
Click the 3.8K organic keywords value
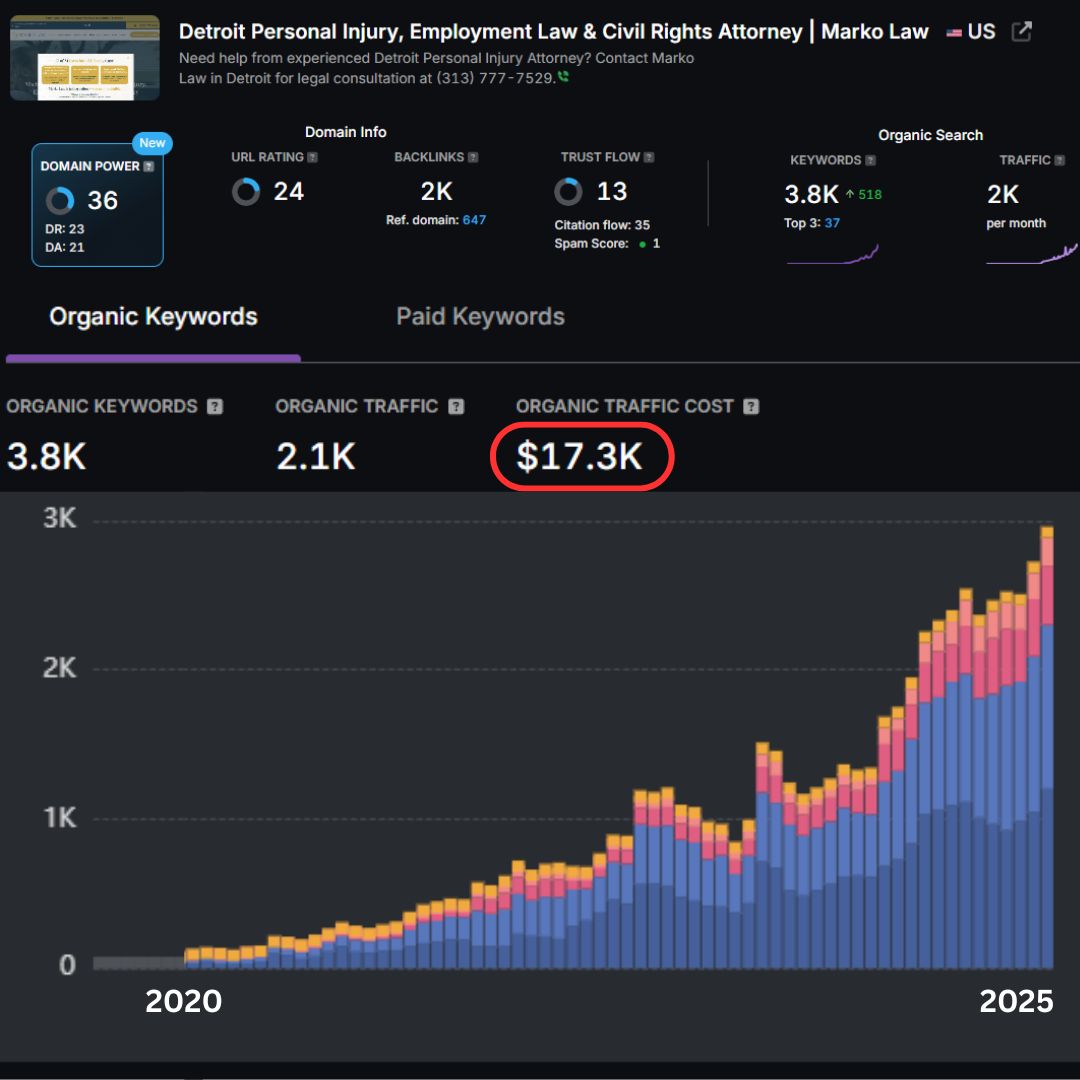tap(47, 456)
